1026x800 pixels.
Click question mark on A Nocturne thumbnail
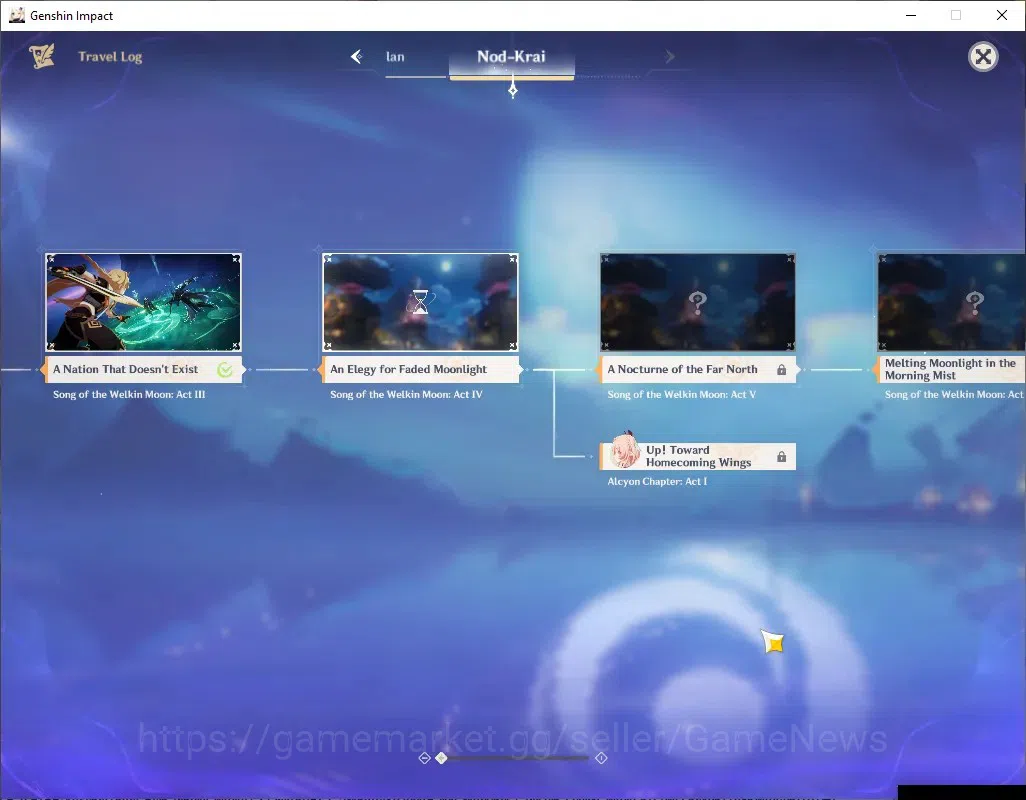698,302
